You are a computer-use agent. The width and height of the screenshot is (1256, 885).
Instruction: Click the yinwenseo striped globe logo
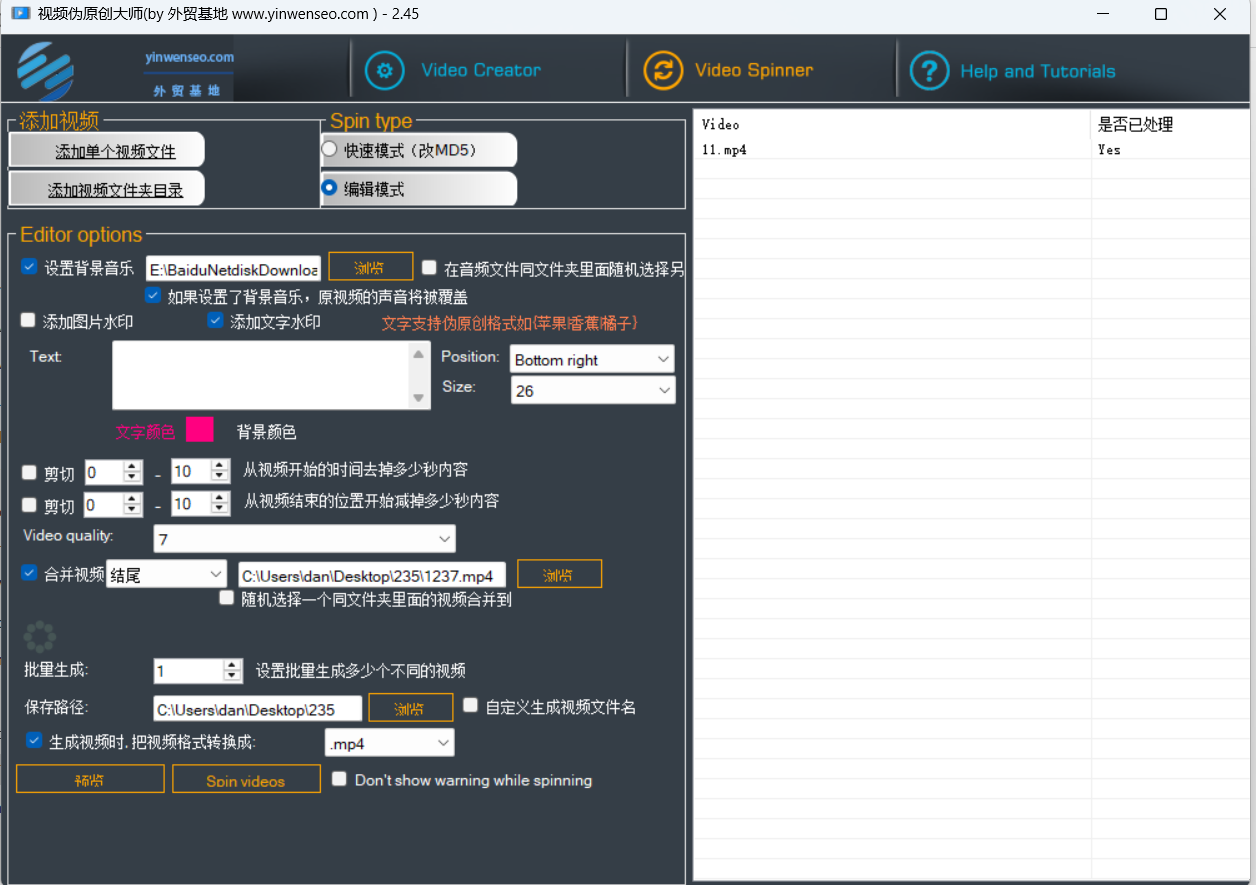click(x=46, y=71)
